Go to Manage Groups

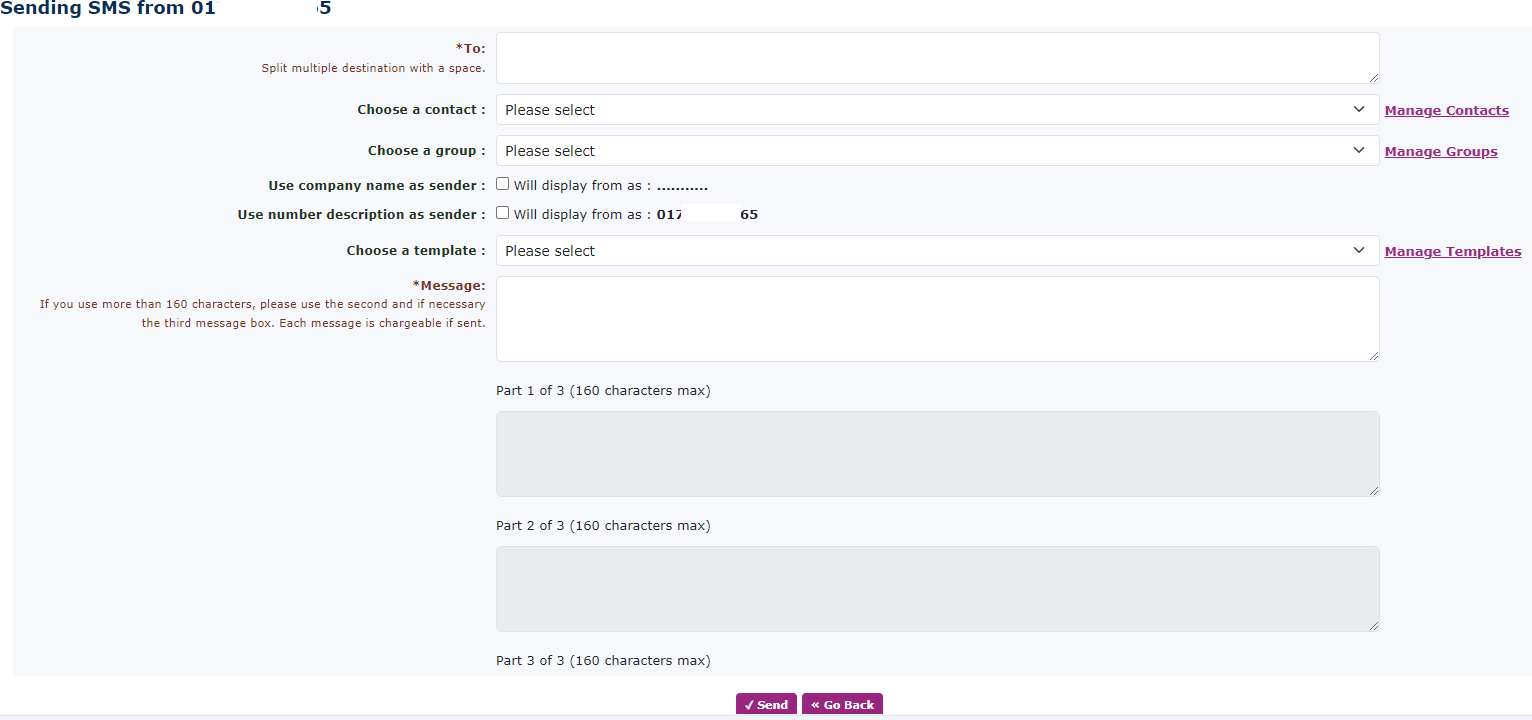click(x=1441, y=152)
